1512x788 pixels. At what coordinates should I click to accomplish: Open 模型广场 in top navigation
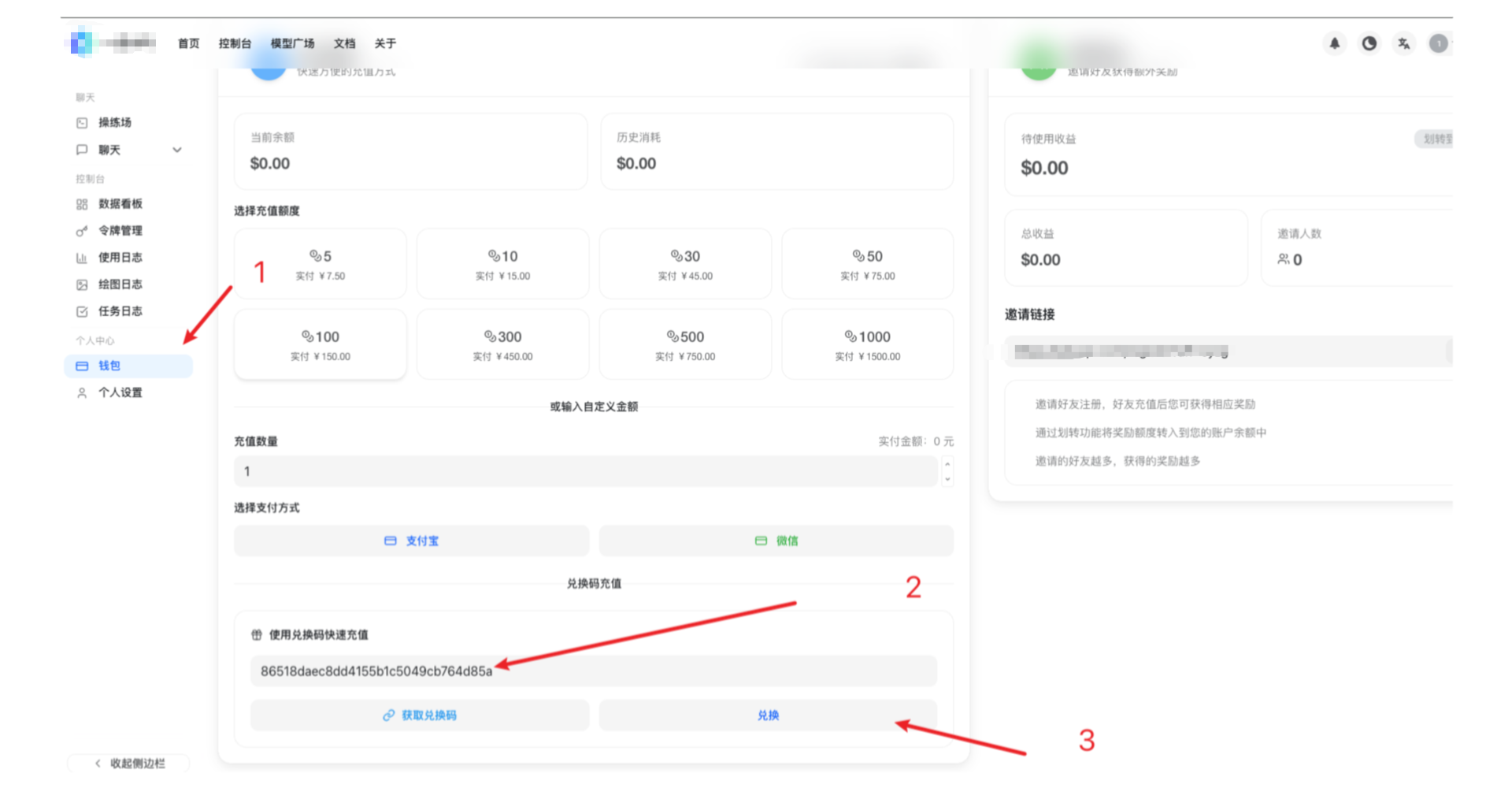click(292, 43)
